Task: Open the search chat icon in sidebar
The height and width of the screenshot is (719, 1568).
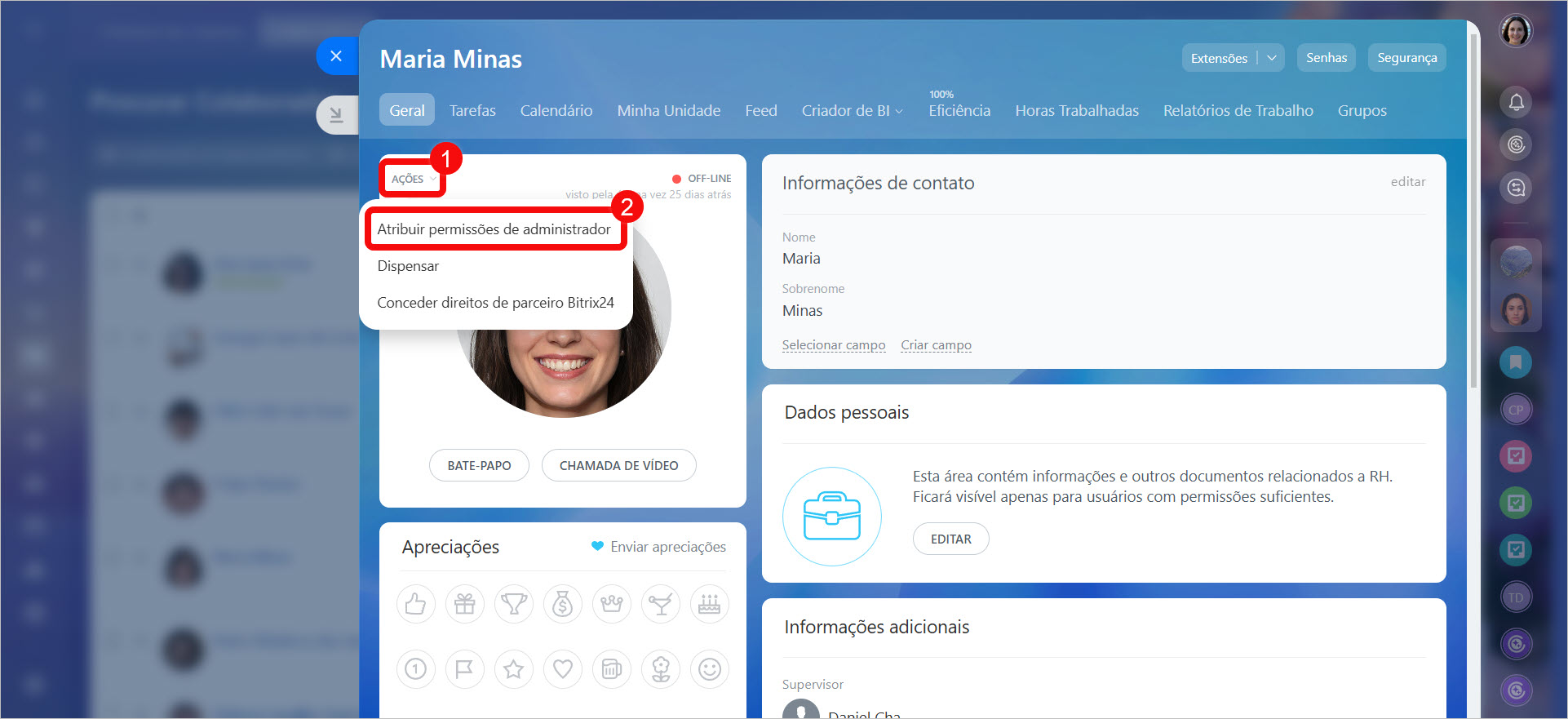Action: pyautogui.click(x=1516, y=188)
